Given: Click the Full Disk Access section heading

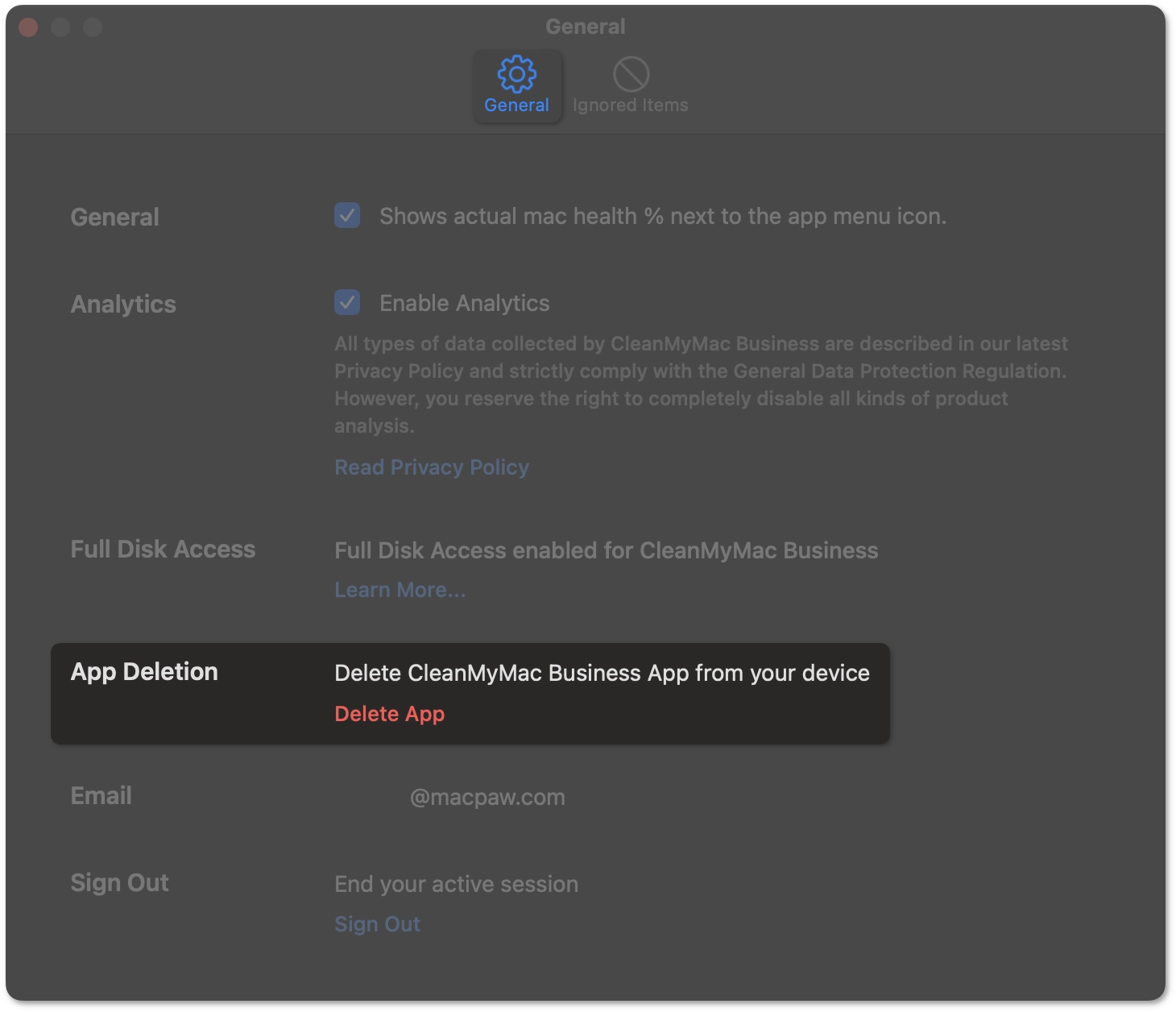Looking at the screenshot, I should 163,550.
